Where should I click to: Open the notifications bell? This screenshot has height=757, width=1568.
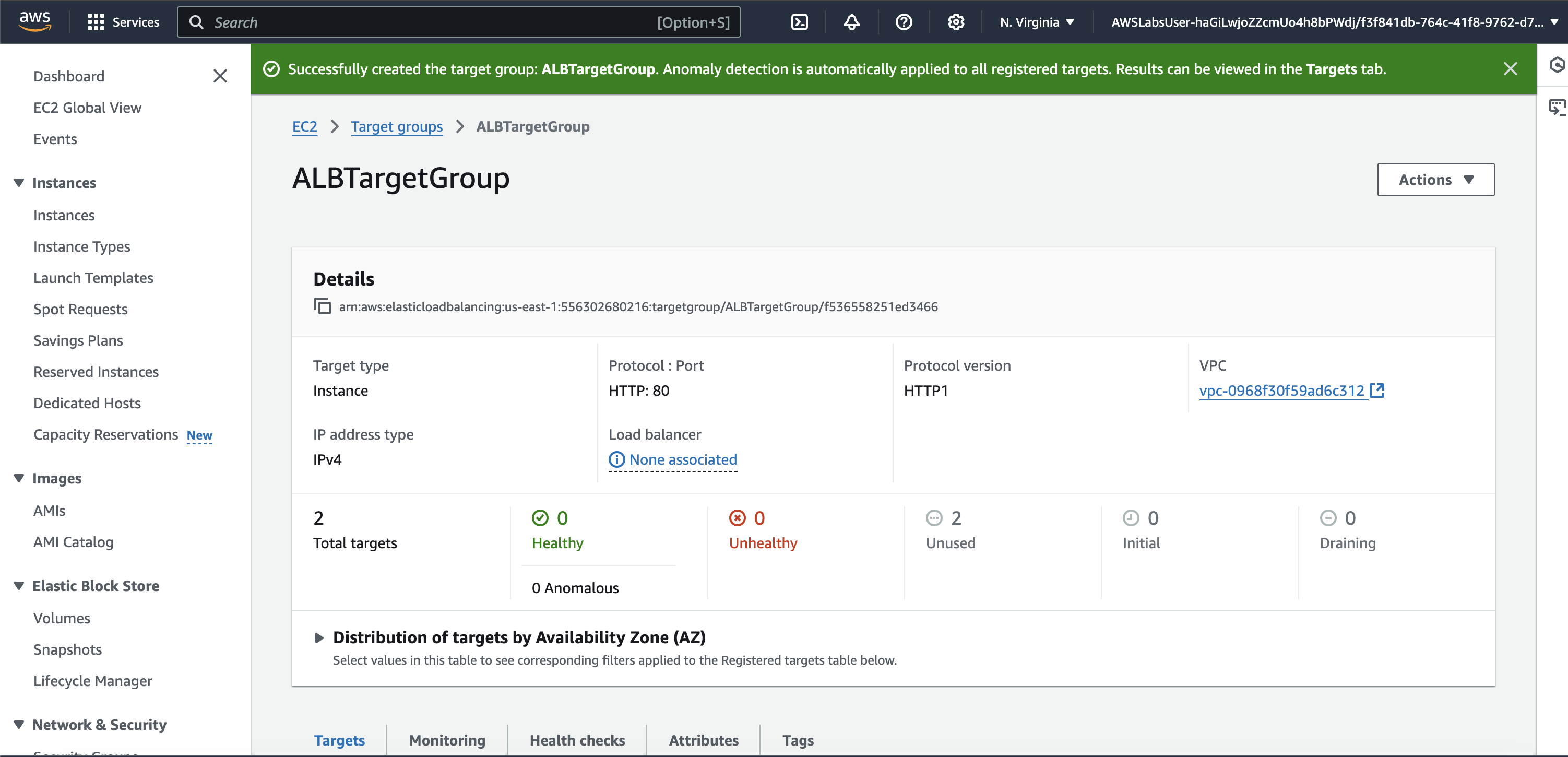(851, 22)
